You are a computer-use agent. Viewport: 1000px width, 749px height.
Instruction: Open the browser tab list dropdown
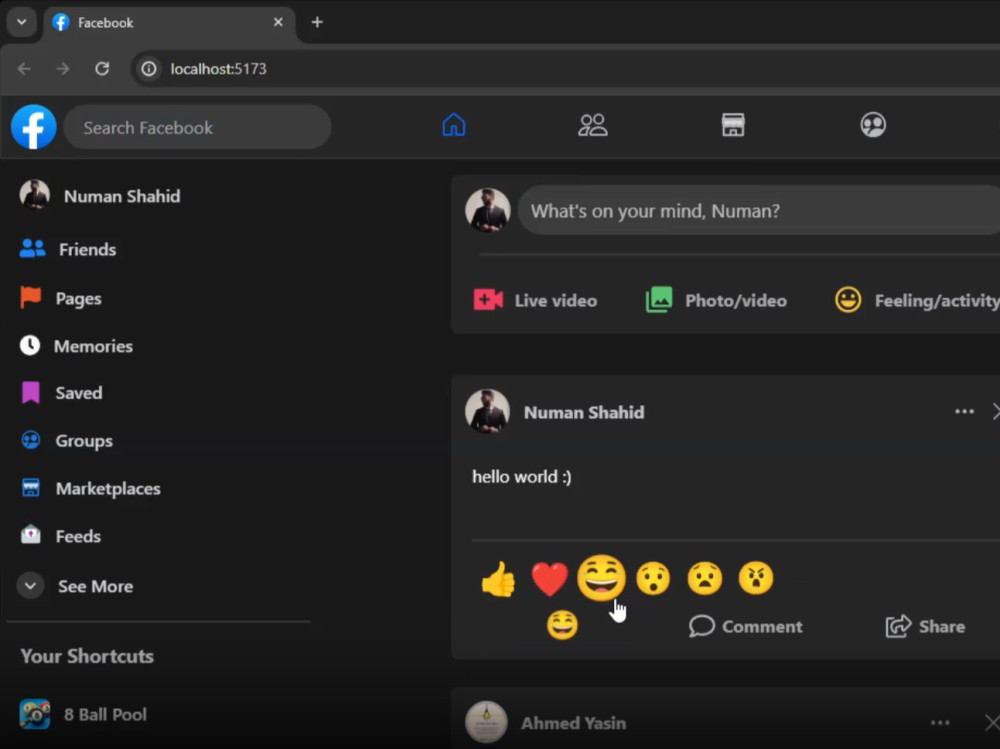(x=22, y=22)
